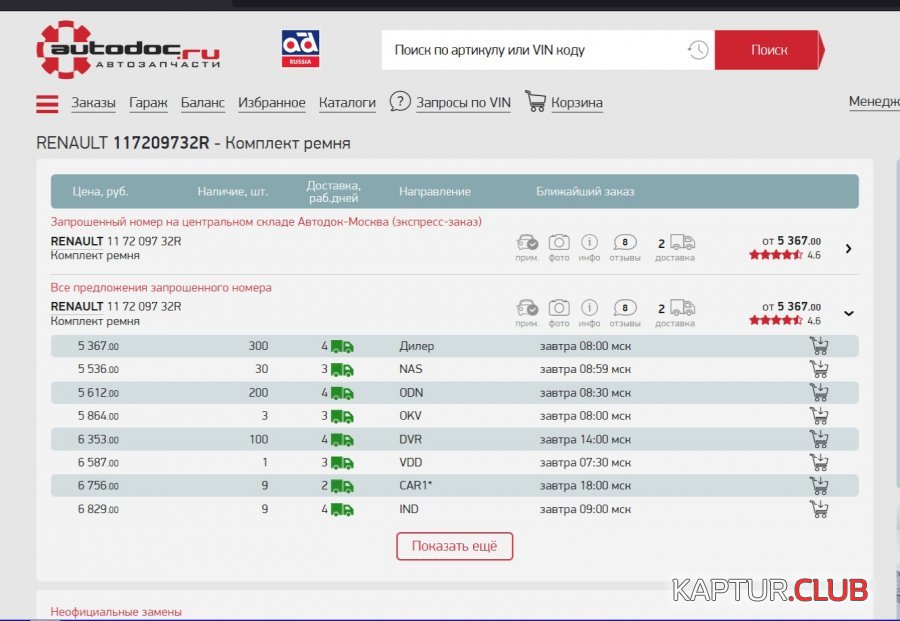Click the autodoc.ru logo

[128, 49]
